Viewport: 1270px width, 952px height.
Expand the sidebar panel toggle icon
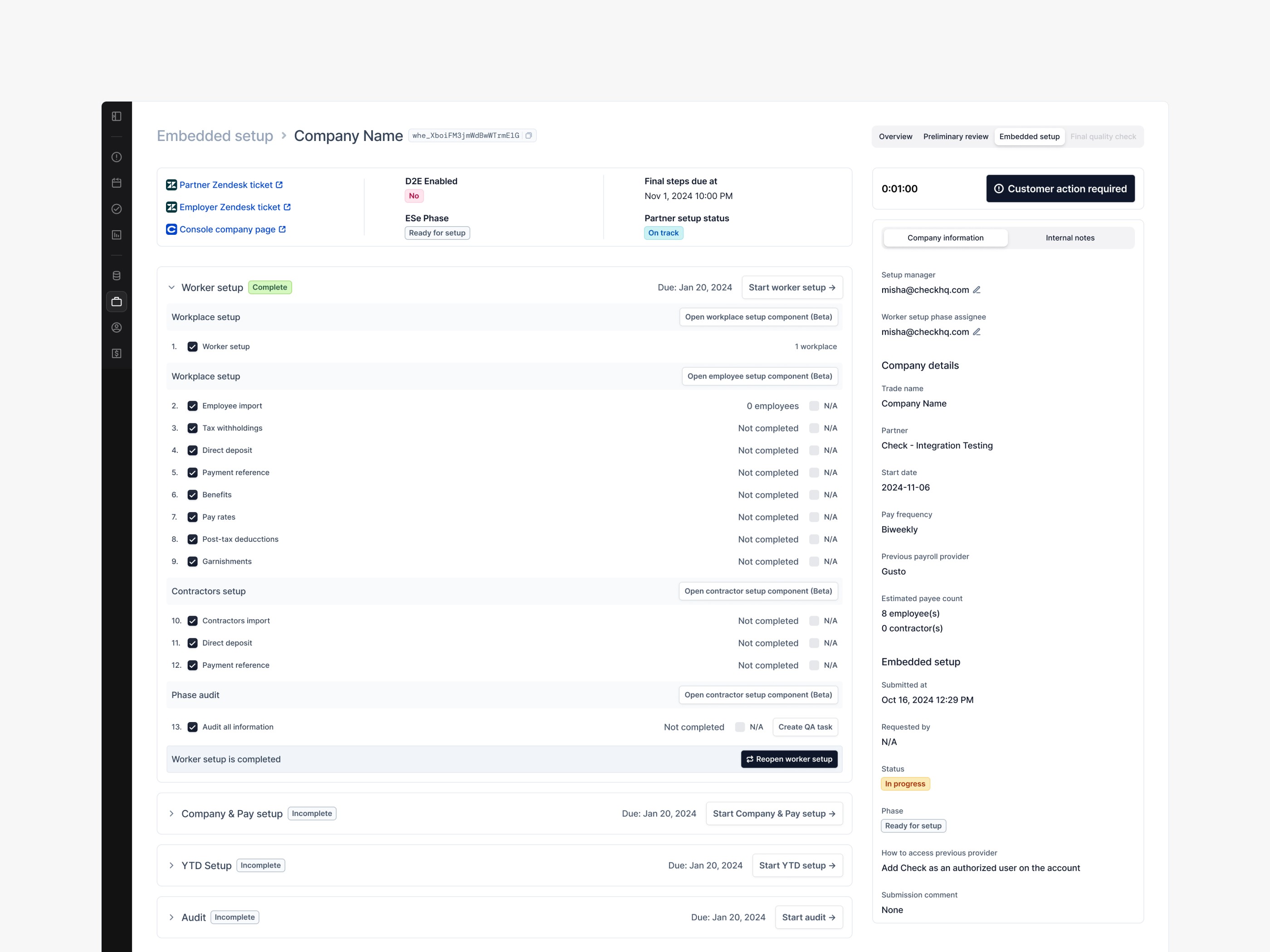117,117
